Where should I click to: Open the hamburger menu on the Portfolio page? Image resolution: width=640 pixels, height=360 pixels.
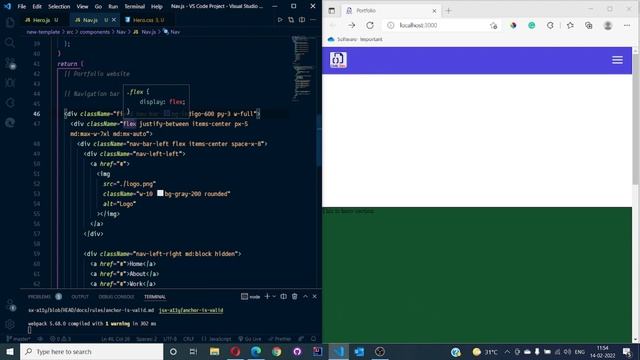click(x=617, y=60)
